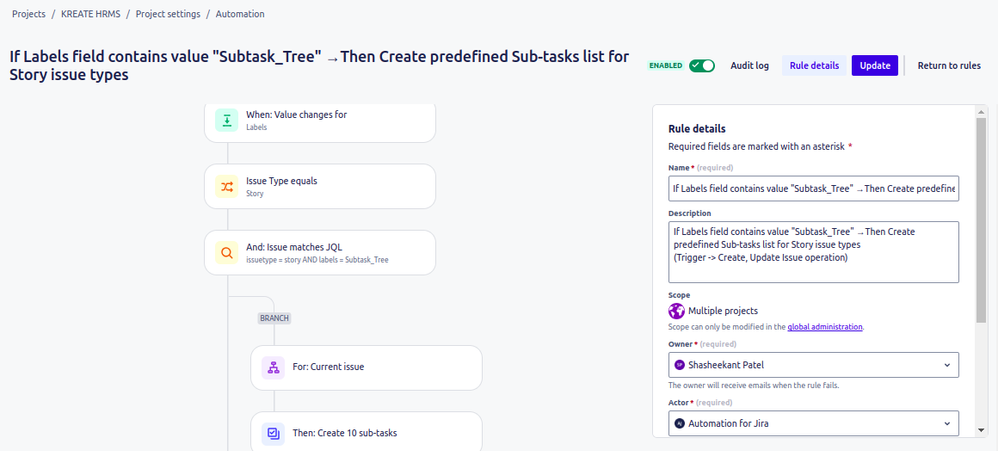Click the Automation for Jira actor icon
Image resolution: width=998 pixels, height=451 pixels.
click(x=679, y=423)
